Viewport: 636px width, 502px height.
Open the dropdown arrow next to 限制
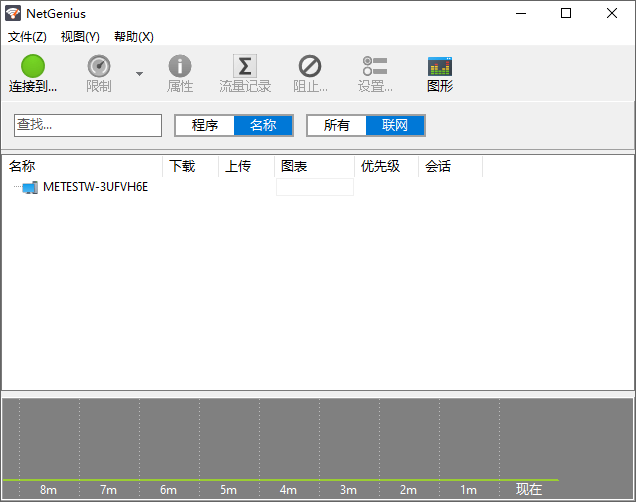click(x=139, y=74)
